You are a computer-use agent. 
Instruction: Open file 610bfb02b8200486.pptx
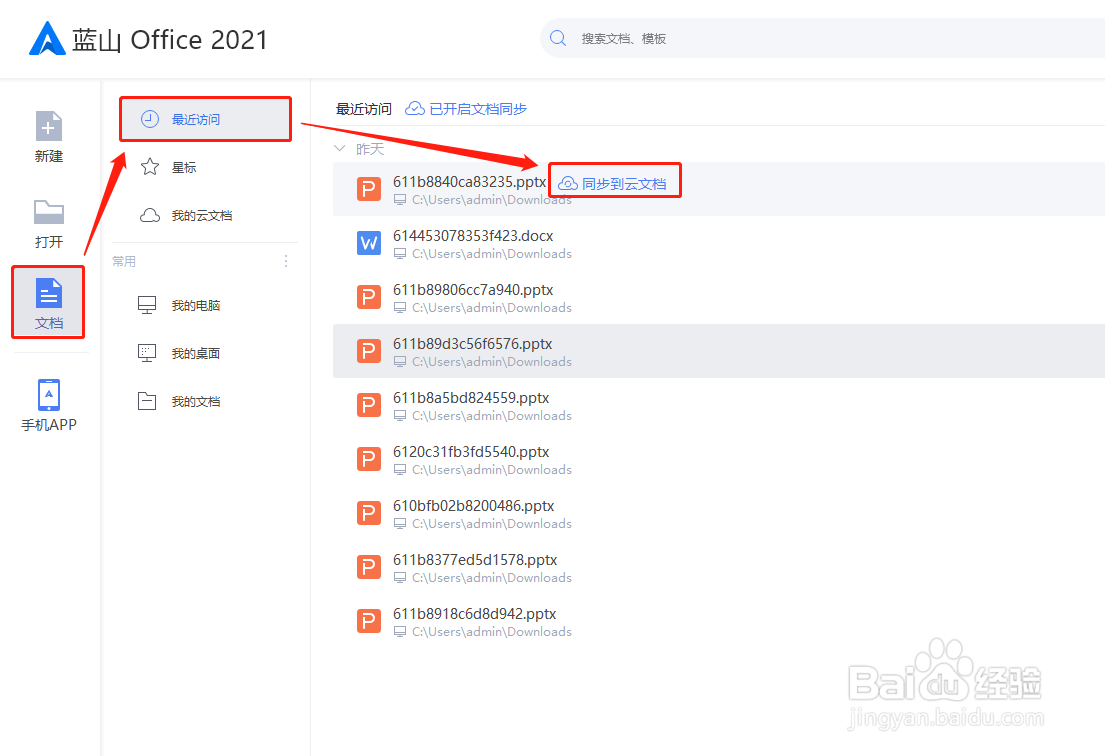(474, 506)
